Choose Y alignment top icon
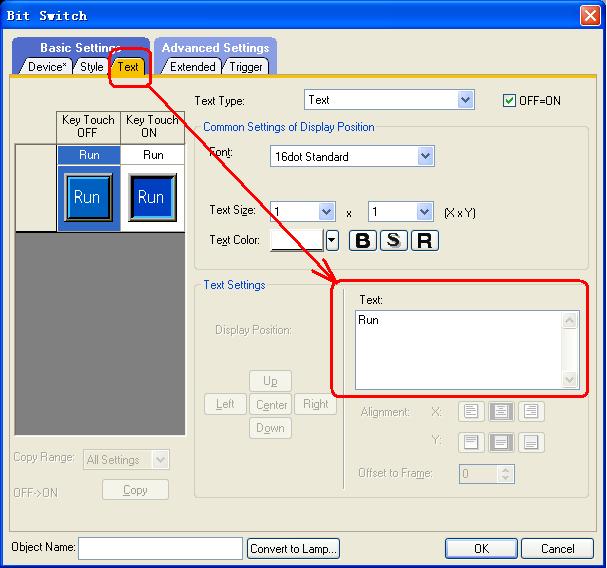This screenshot has height=568, width=607. click(470, 441)
